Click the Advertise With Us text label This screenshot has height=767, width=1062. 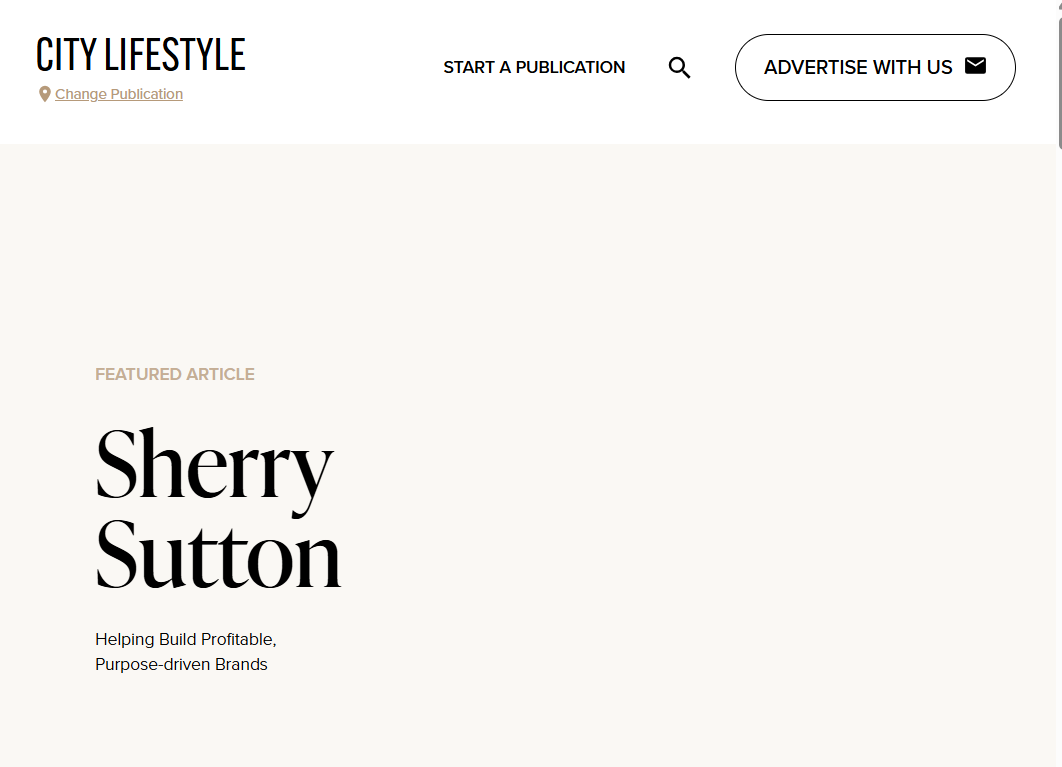coord(858,67)
